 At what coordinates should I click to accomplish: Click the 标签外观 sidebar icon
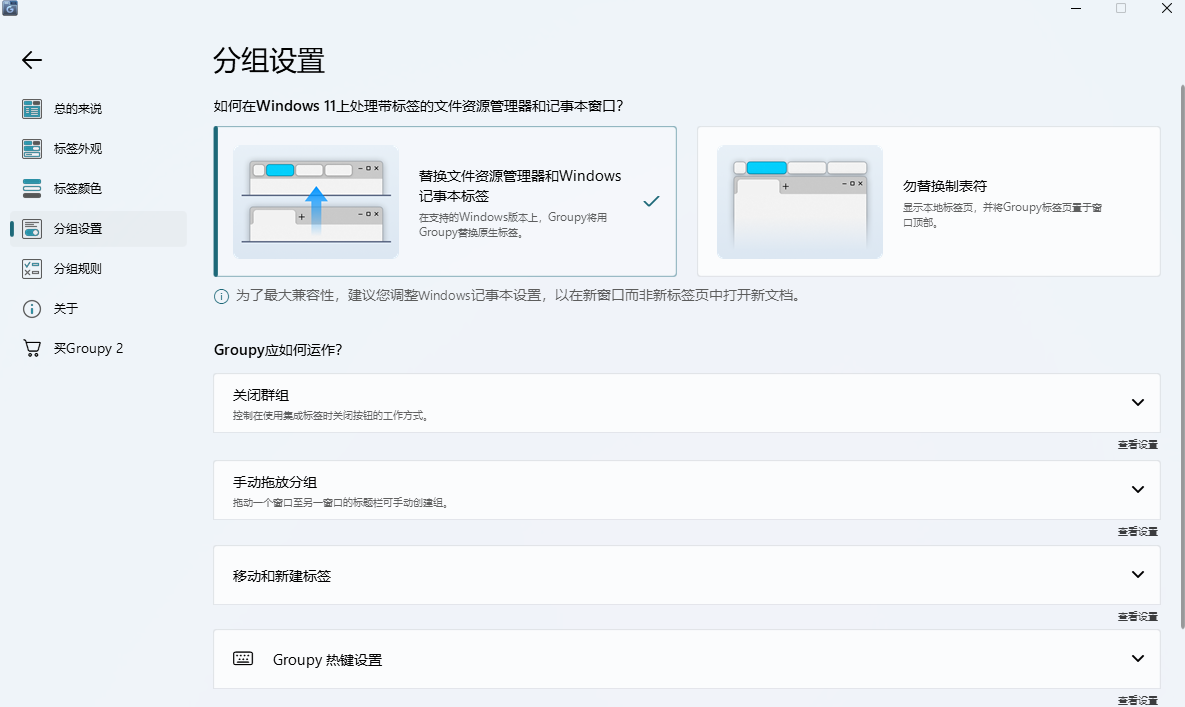click(x=32, y=149)
